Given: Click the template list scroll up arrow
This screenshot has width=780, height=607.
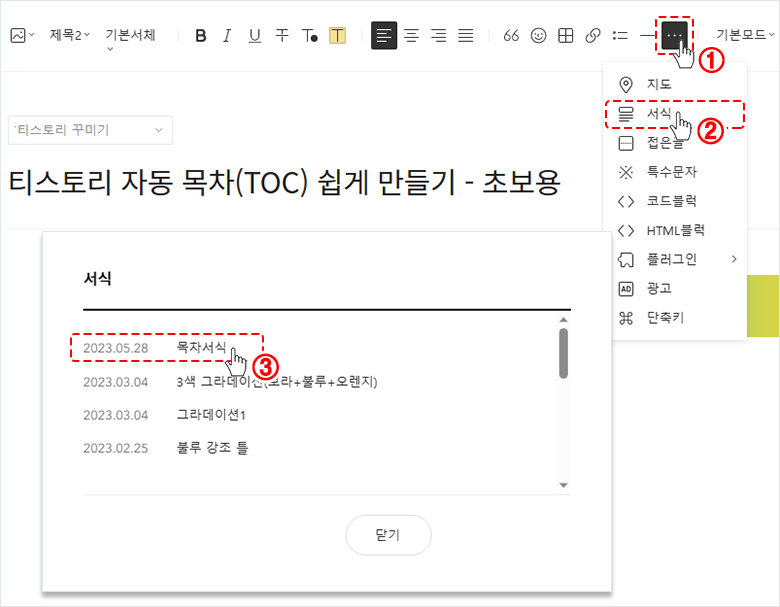Looking at the screenshot, I should pyautogui.click(x=563, y=320).
